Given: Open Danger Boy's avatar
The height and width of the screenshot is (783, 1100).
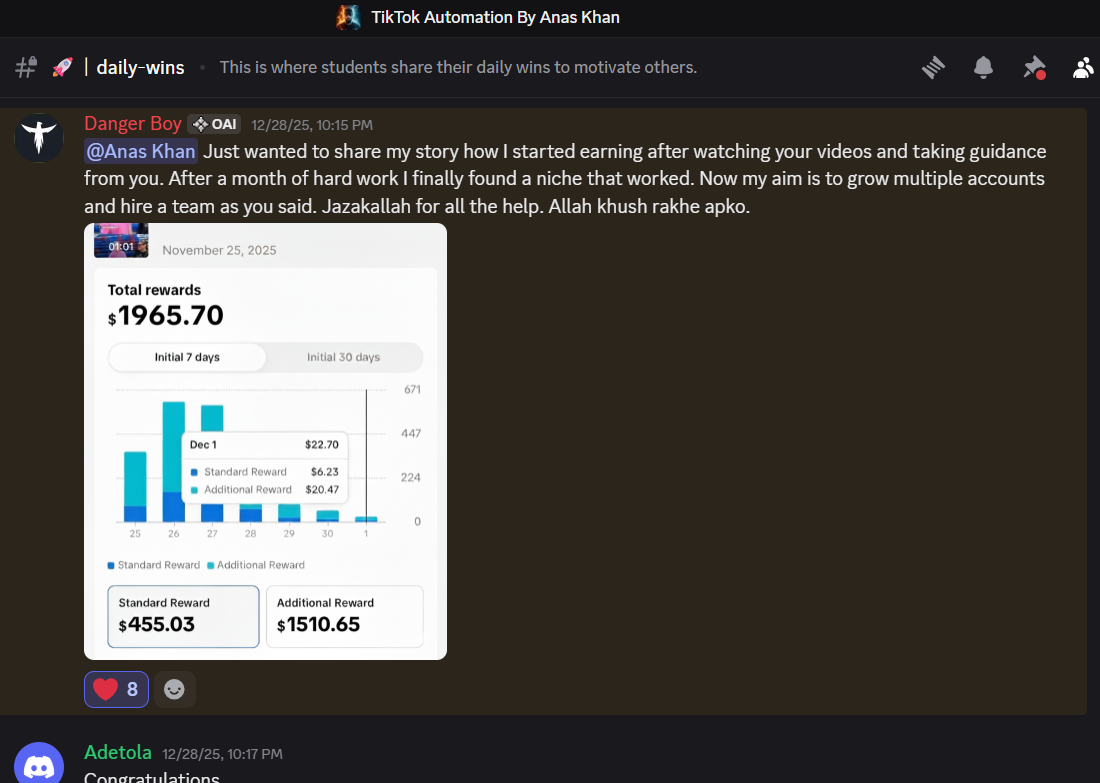Looking at the screenshot, I should (x=39, y=138).
